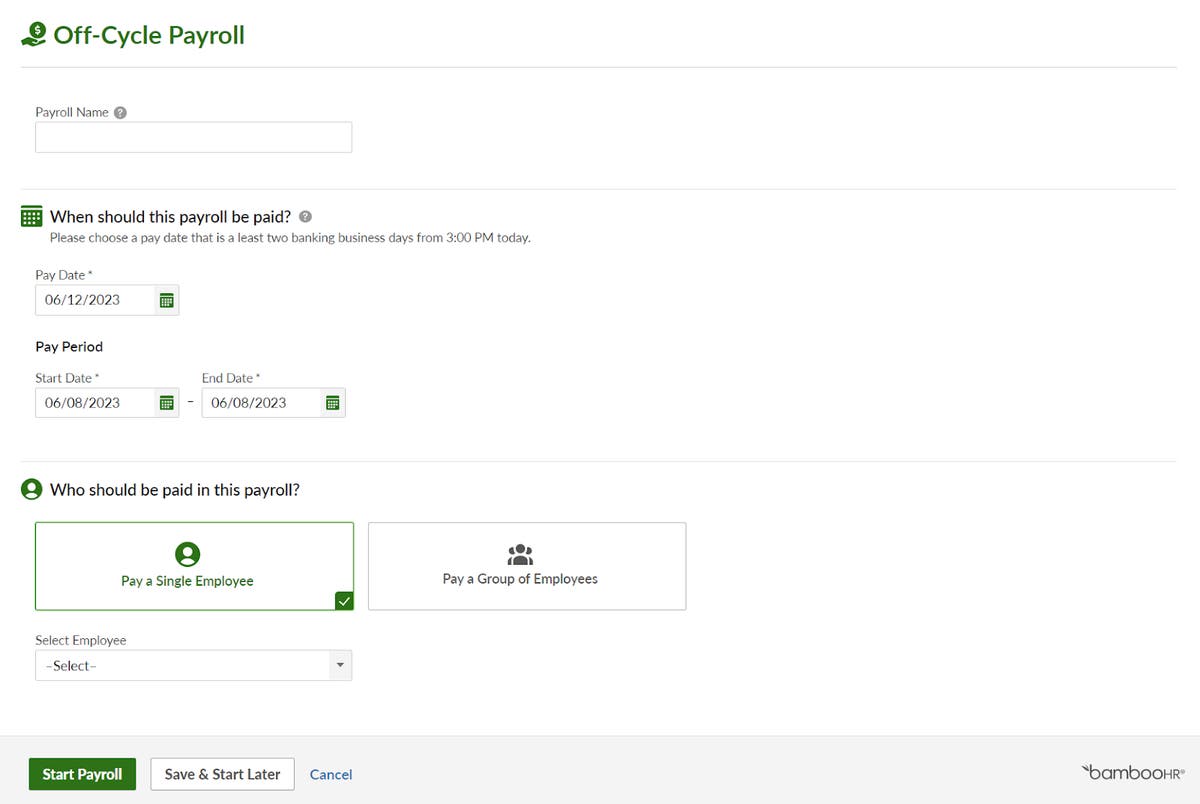This screenshot has width=1200, height=804.
Task: Expand the employee selection list
Action: 193,665
